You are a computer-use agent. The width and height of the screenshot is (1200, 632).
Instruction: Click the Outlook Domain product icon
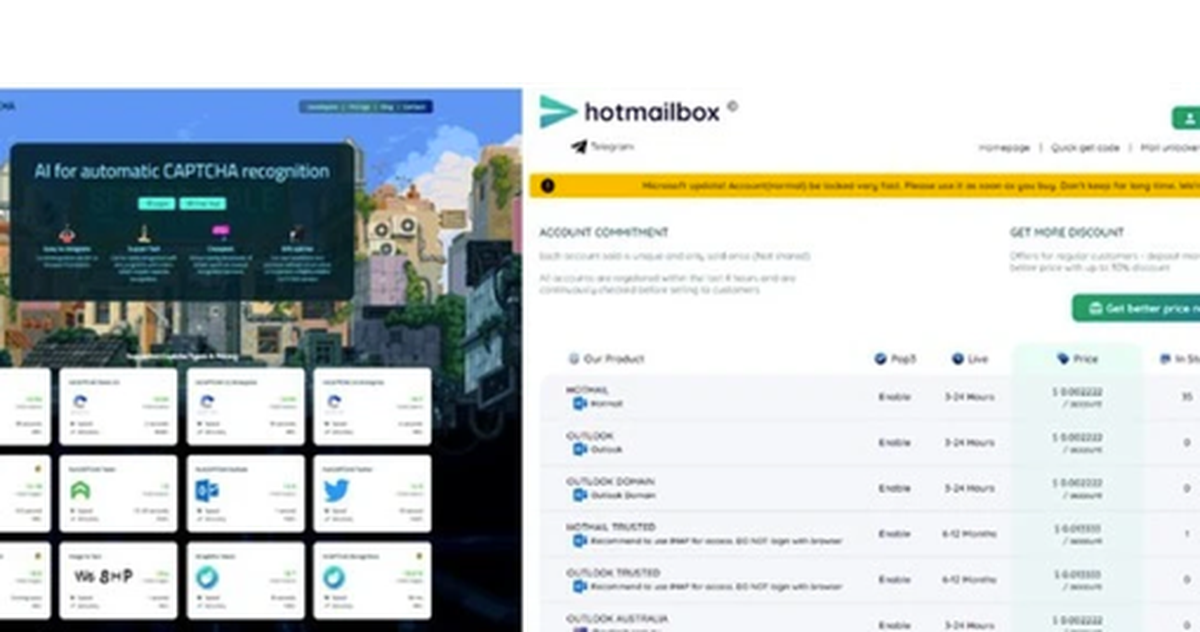[x=578, y=495]
